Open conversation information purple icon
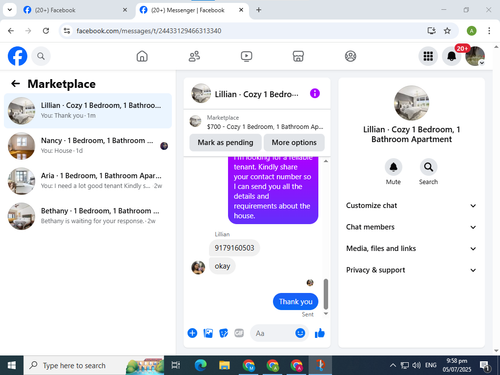The height and width of the screenshot is (375, 500). pos(315,93)
